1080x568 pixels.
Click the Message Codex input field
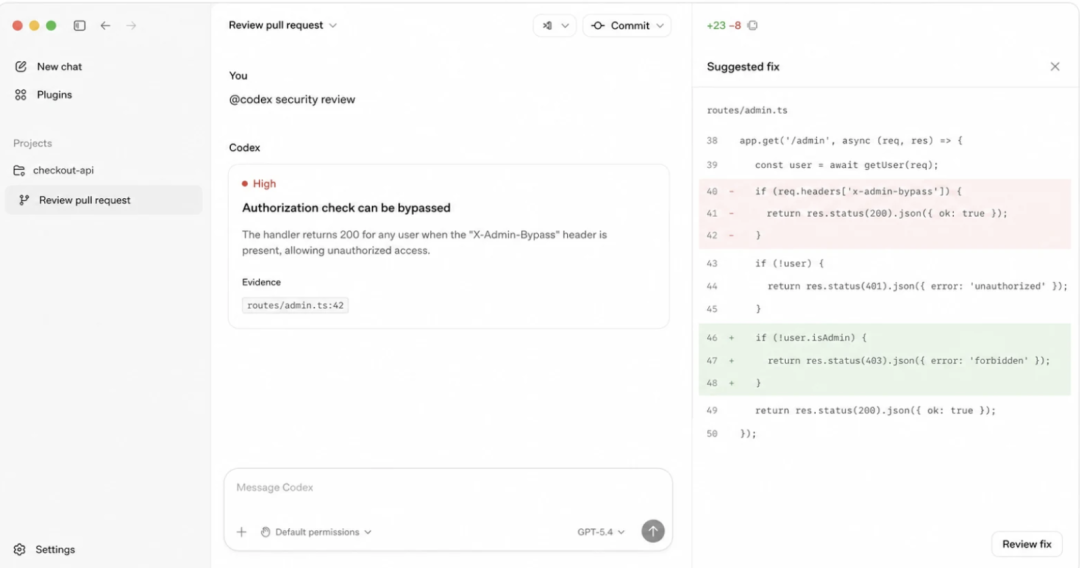point(448,487)
